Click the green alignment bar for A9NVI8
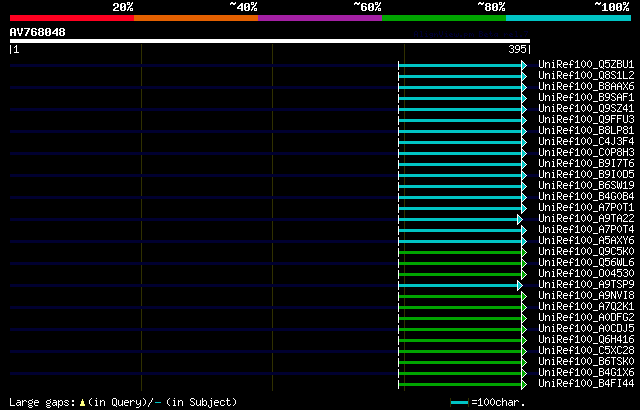 (460, 297)
